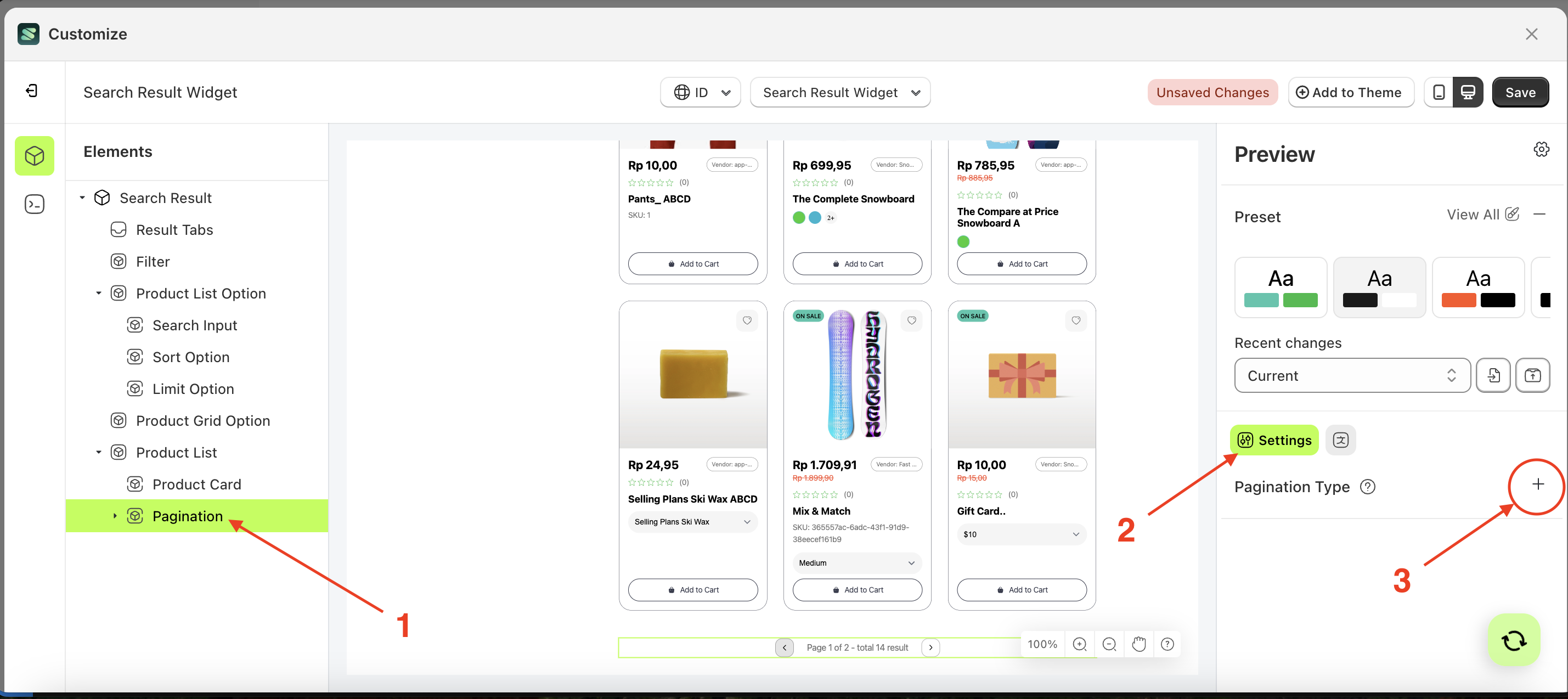Open the Settings tab
Viewport: 1568px width, 699px height.
[x=1274, y=440]
